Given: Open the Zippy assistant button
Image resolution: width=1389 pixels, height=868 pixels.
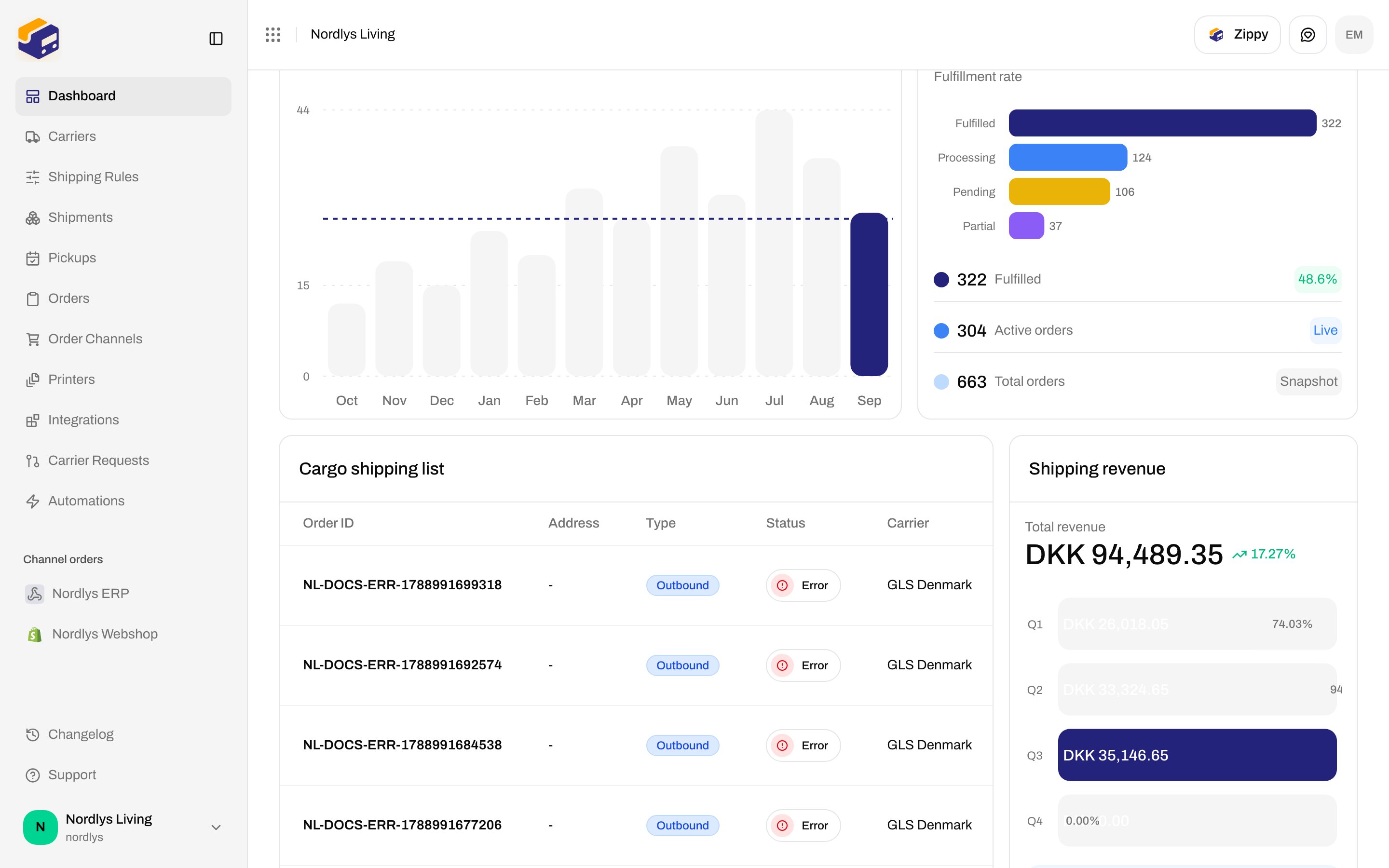Looking at the screenshot, I should 1237,34.
